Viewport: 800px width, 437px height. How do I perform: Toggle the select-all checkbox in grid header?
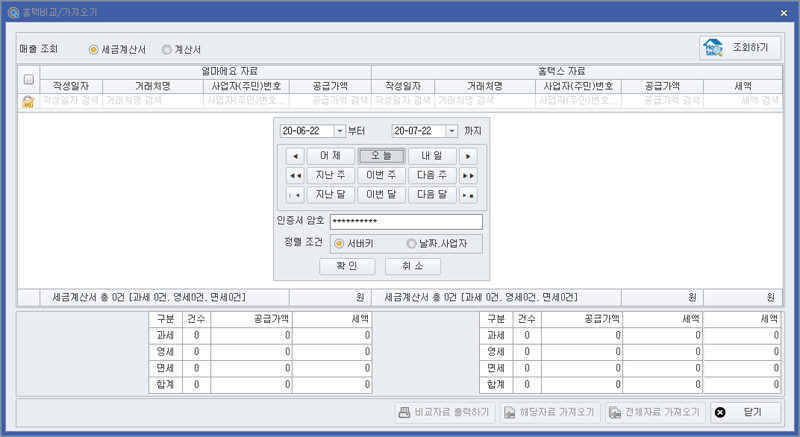pos(29,79)
